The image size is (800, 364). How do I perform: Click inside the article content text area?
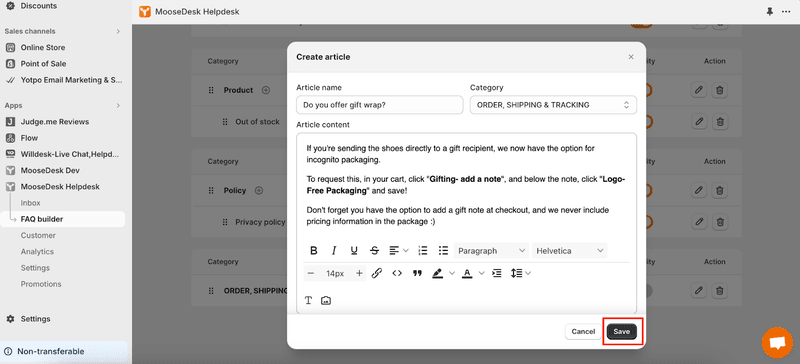point(466,186)
